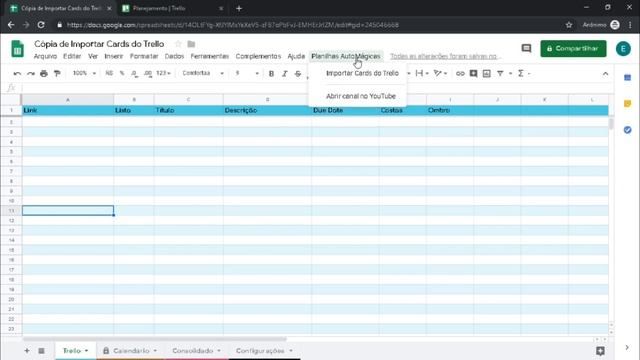Format as percent

tap(122, 73)
